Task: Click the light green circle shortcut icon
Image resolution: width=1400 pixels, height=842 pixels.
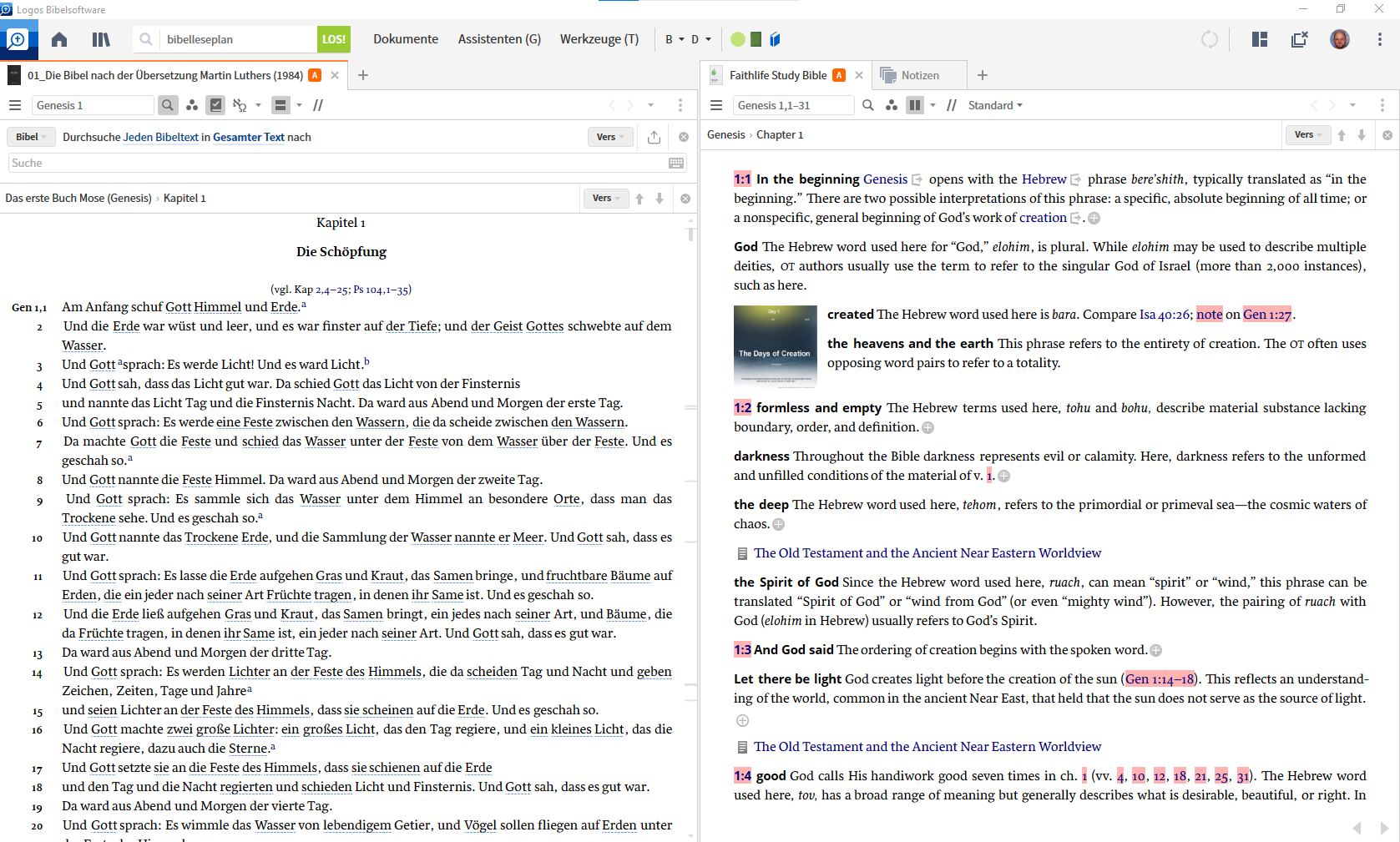Action: click(x=738, y=39)
